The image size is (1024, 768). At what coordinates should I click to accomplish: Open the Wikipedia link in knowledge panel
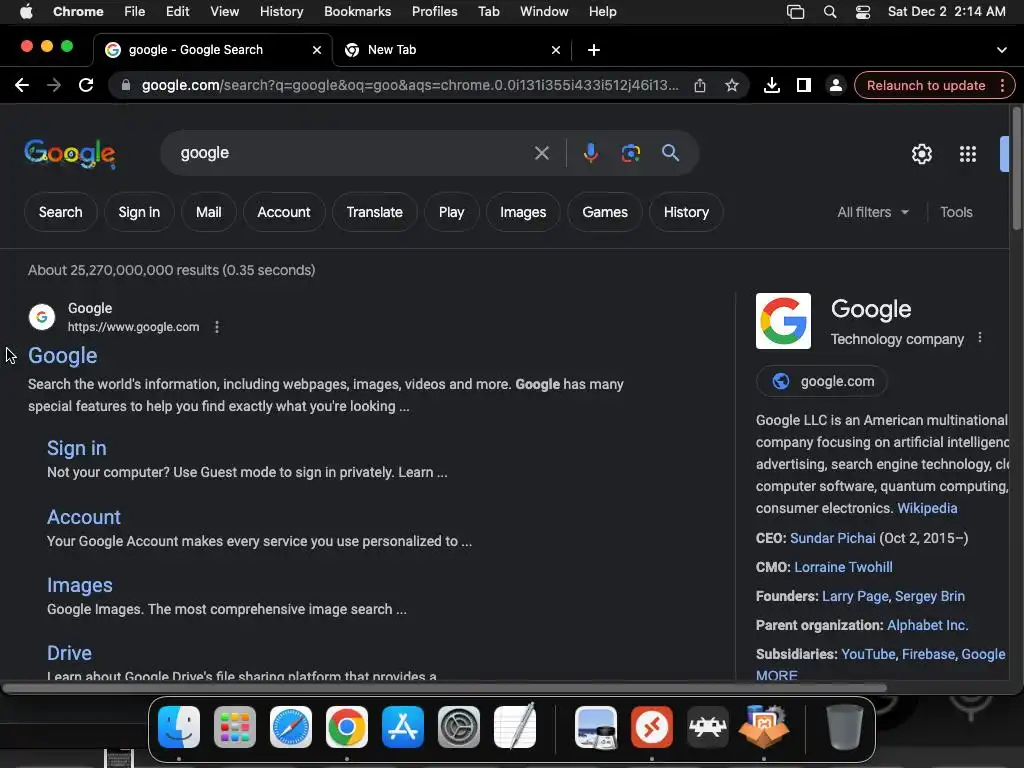(927, 508)
